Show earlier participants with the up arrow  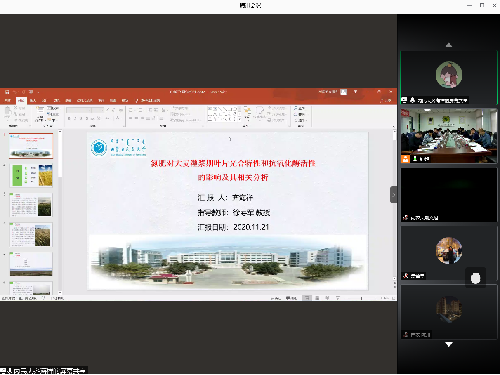click(x=449, y=45)
